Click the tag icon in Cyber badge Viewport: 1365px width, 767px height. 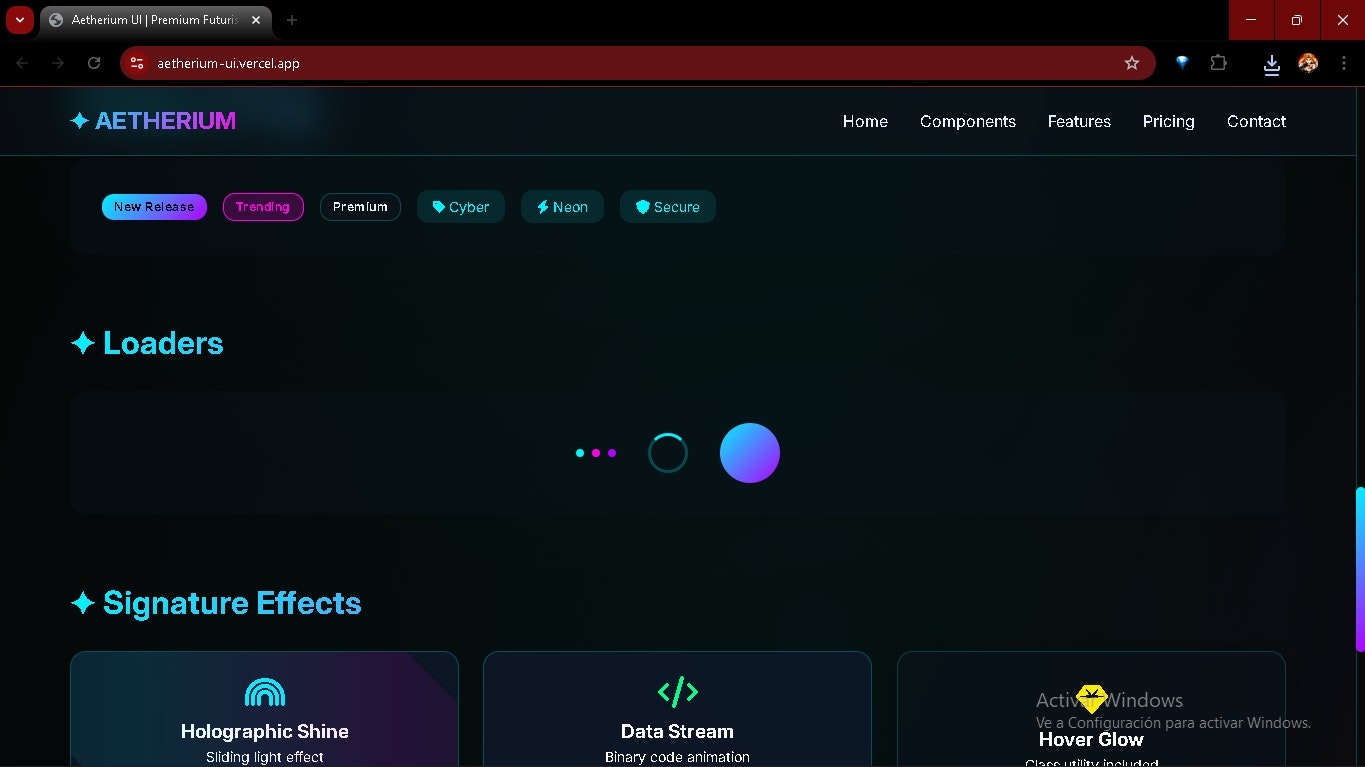click(x=438, y=207)
